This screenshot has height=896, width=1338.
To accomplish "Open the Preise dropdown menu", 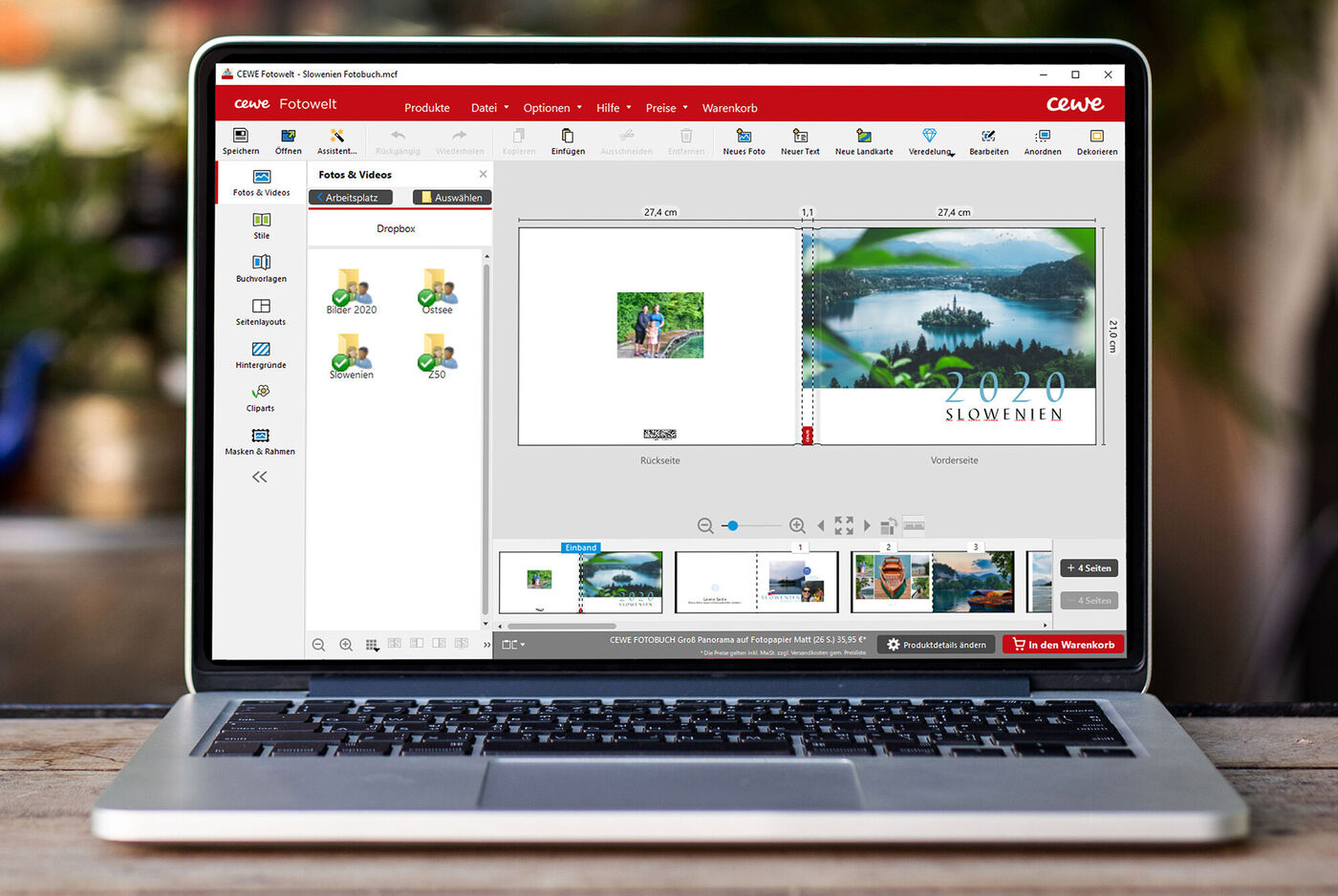I will 666,108.
